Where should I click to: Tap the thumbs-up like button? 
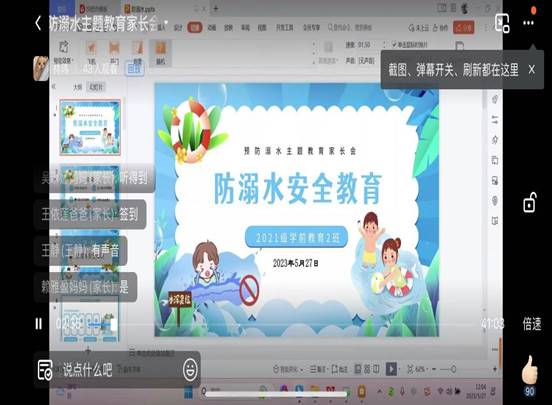coord(529,370)
